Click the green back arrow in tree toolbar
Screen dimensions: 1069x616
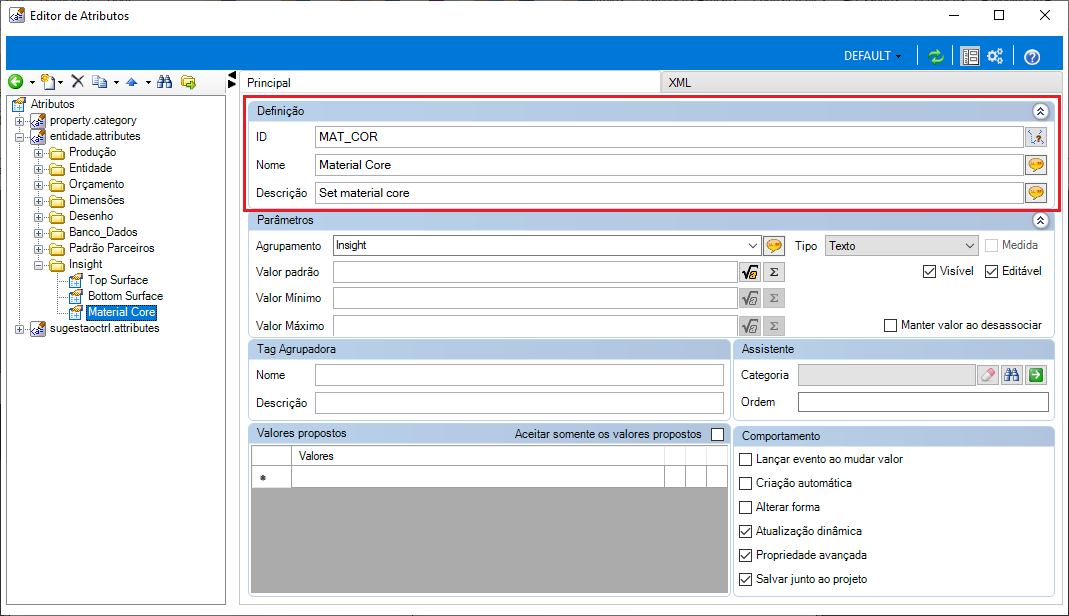pos(16,82)
